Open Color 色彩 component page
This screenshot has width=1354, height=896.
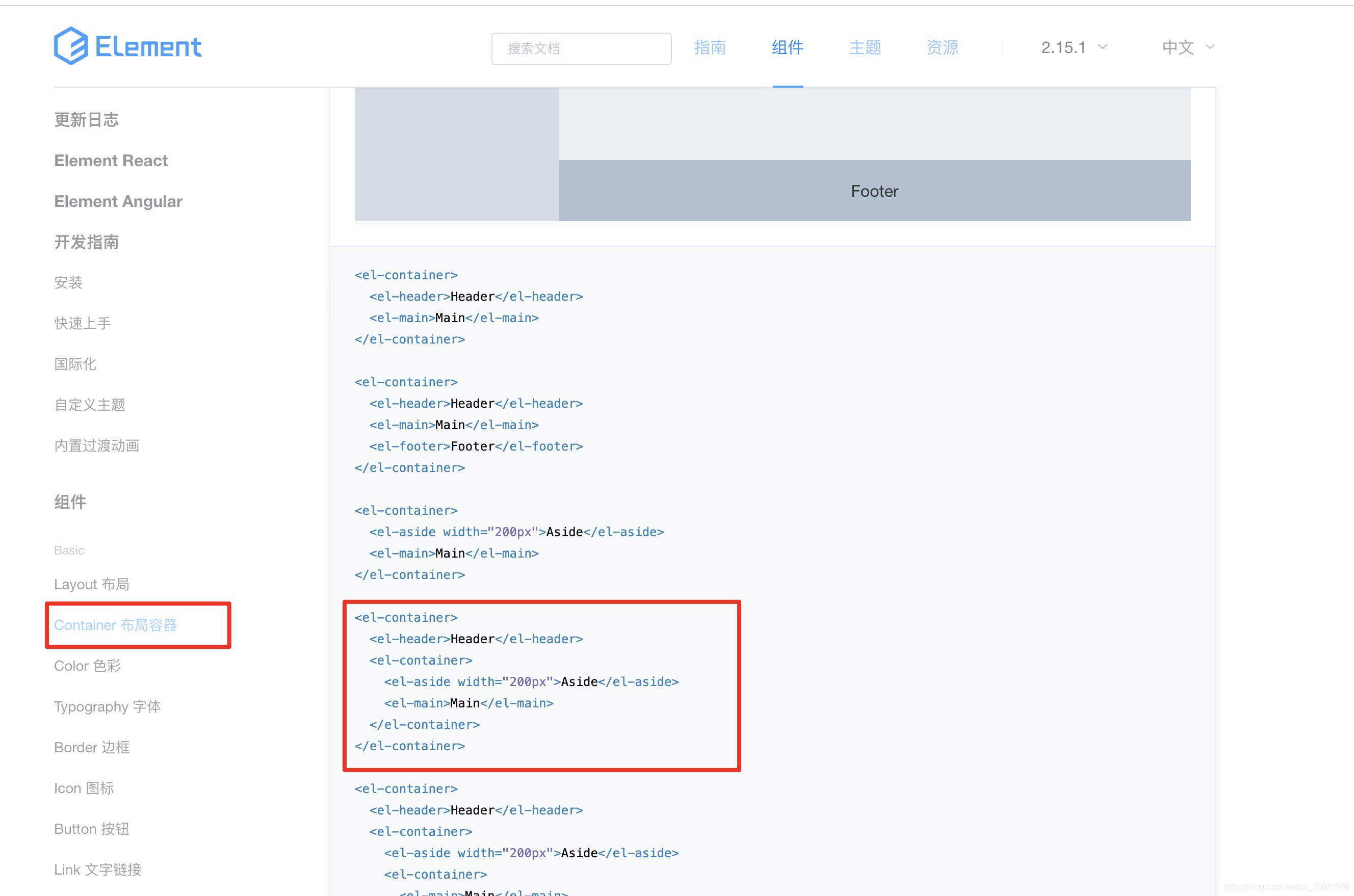[88, 666]
